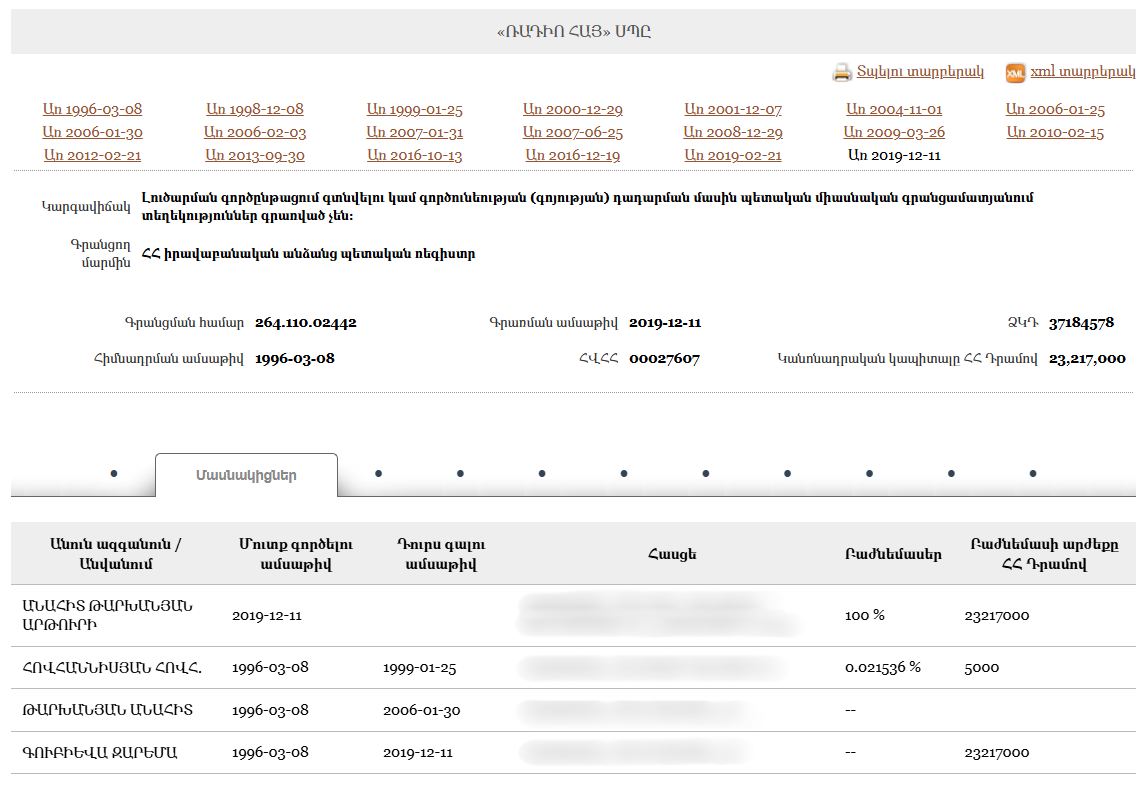1147x787 pixels.
Task: Click the printer icon for print version
Action: tap(841, 73)
